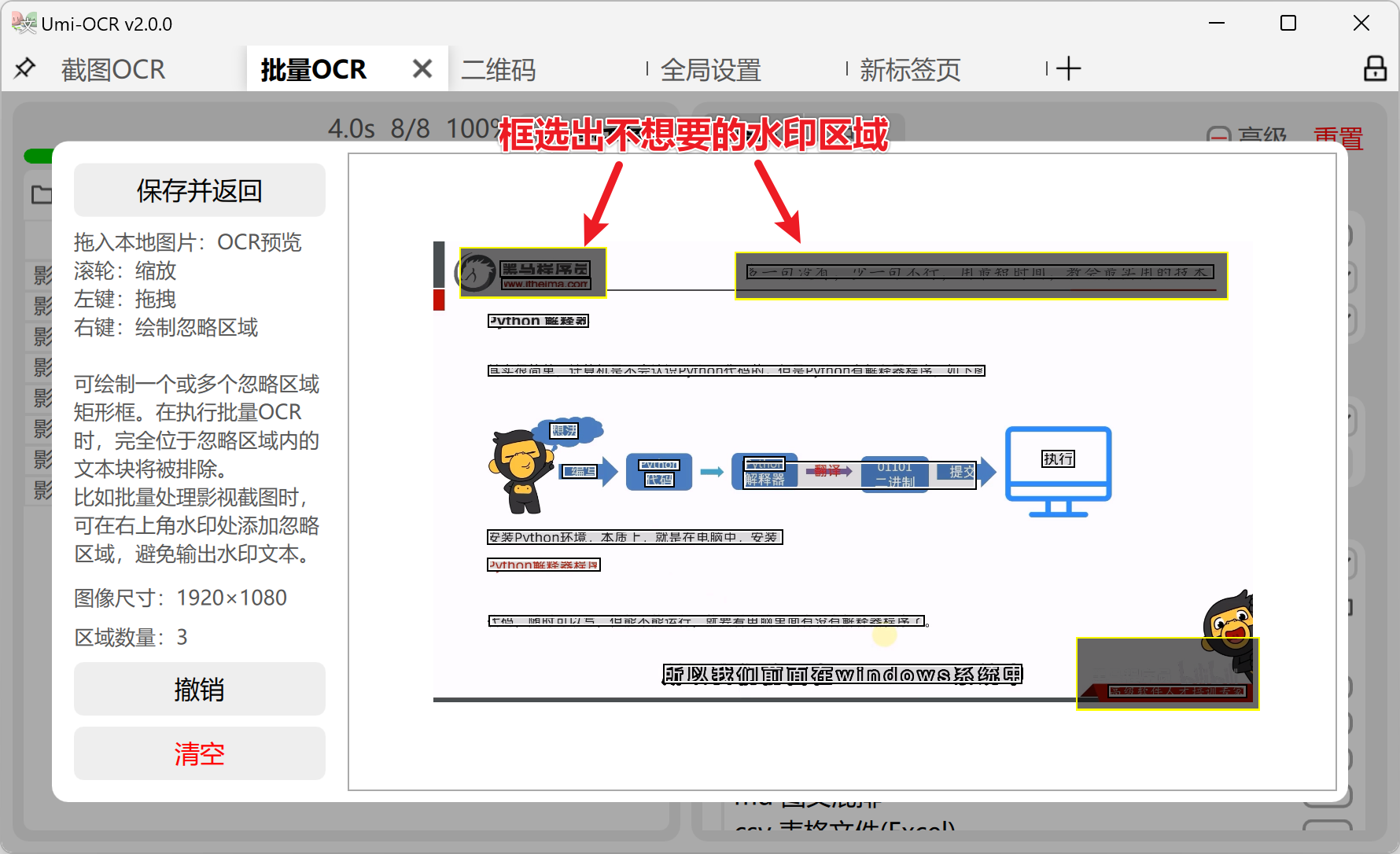Open the 二维码 tab

(x=499, y=70)
